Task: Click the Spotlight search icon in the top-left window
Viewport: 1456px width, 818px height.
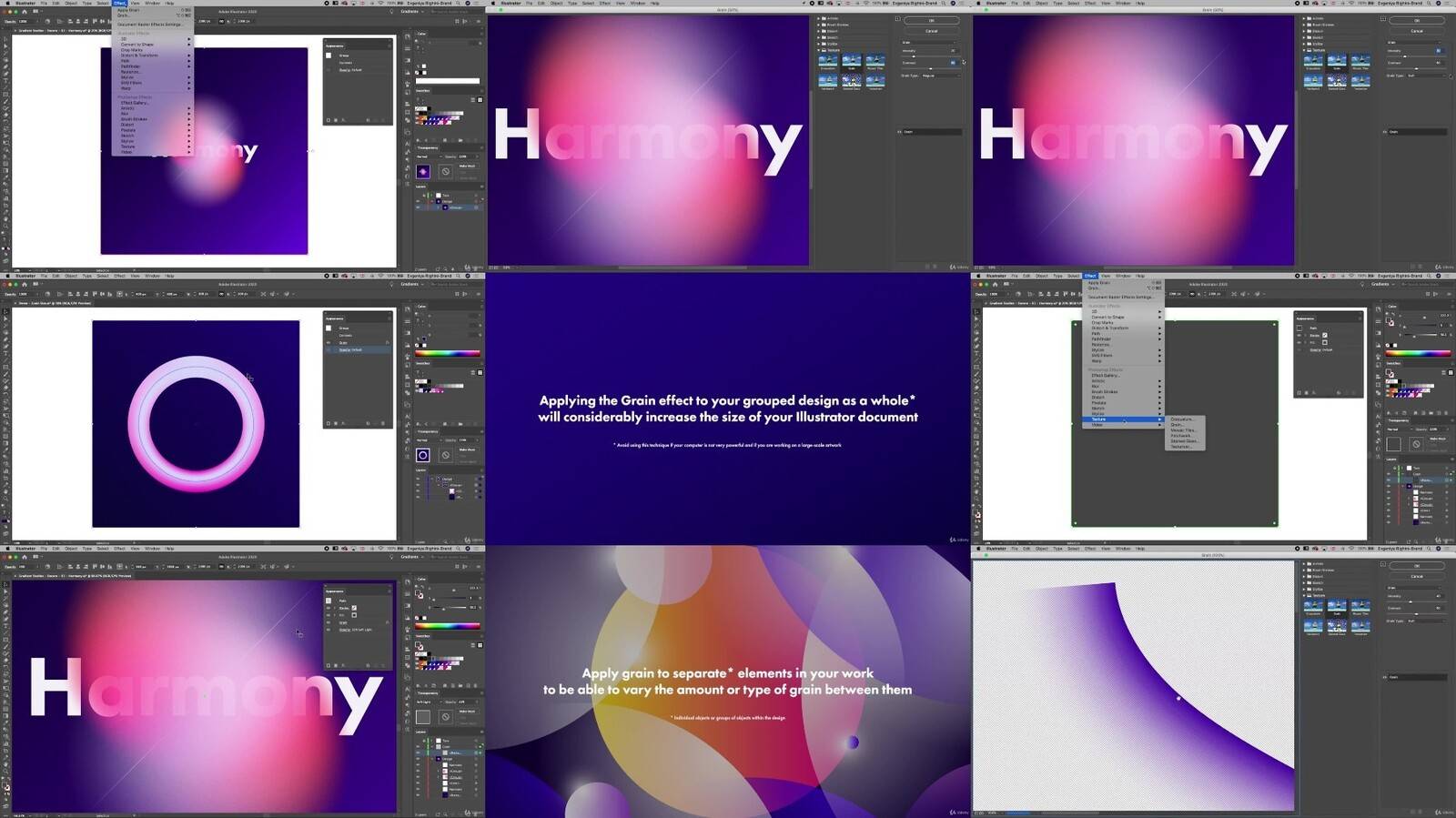Action: pyautogui.click(x=458, y=3)
